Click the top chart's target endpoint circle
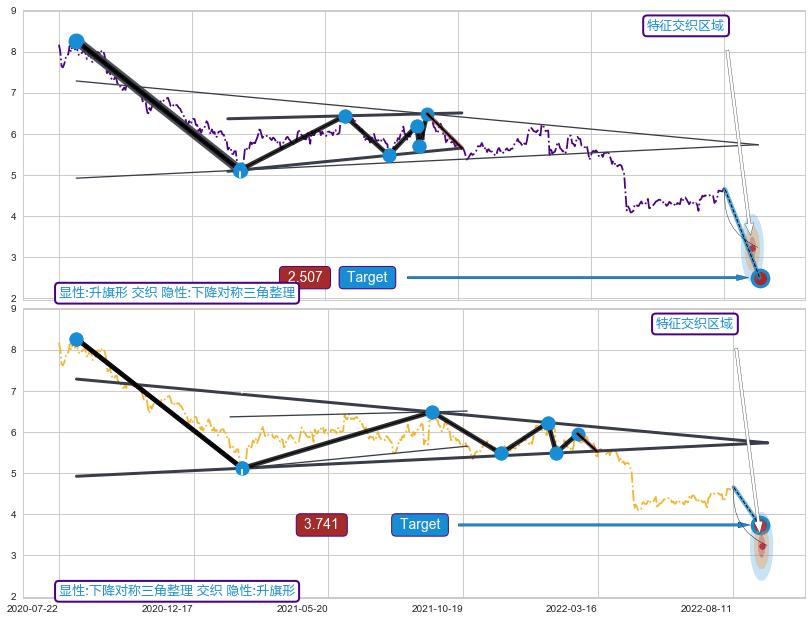 tap(760, 278)
